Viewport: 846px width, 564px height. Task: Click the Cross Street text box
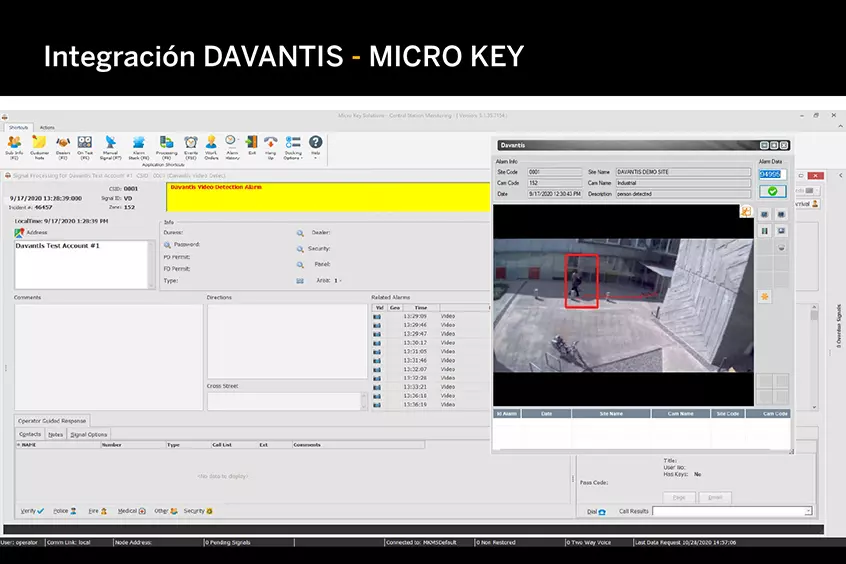(x=287, y=401)
